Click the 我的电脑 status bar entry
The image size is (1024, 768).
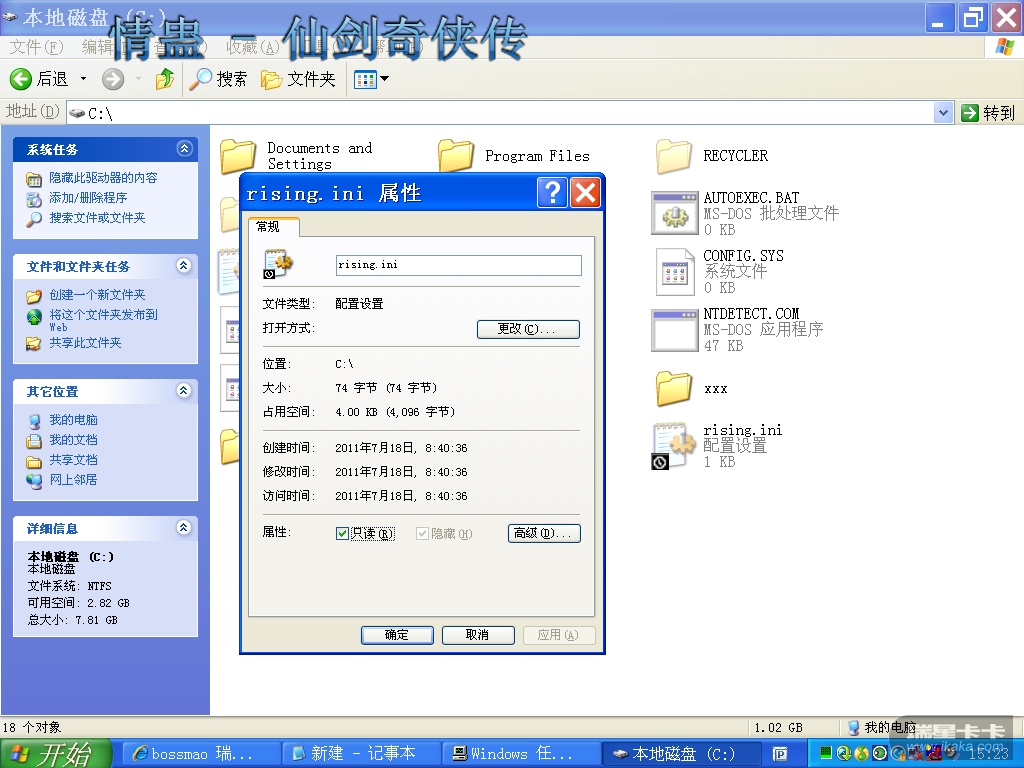pyautogui.click(x=883, y=727)
